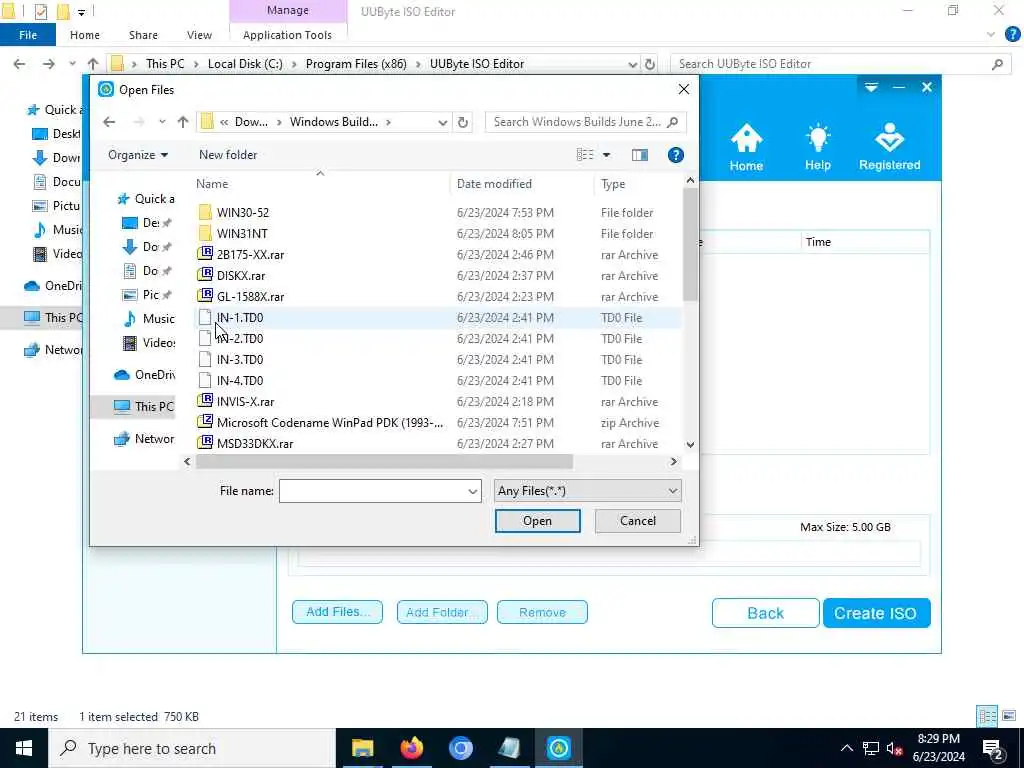Switch to UUByte ISO Editor taskbar icon
Viewport: 1024px width, 768px height.
coord(558,748)
